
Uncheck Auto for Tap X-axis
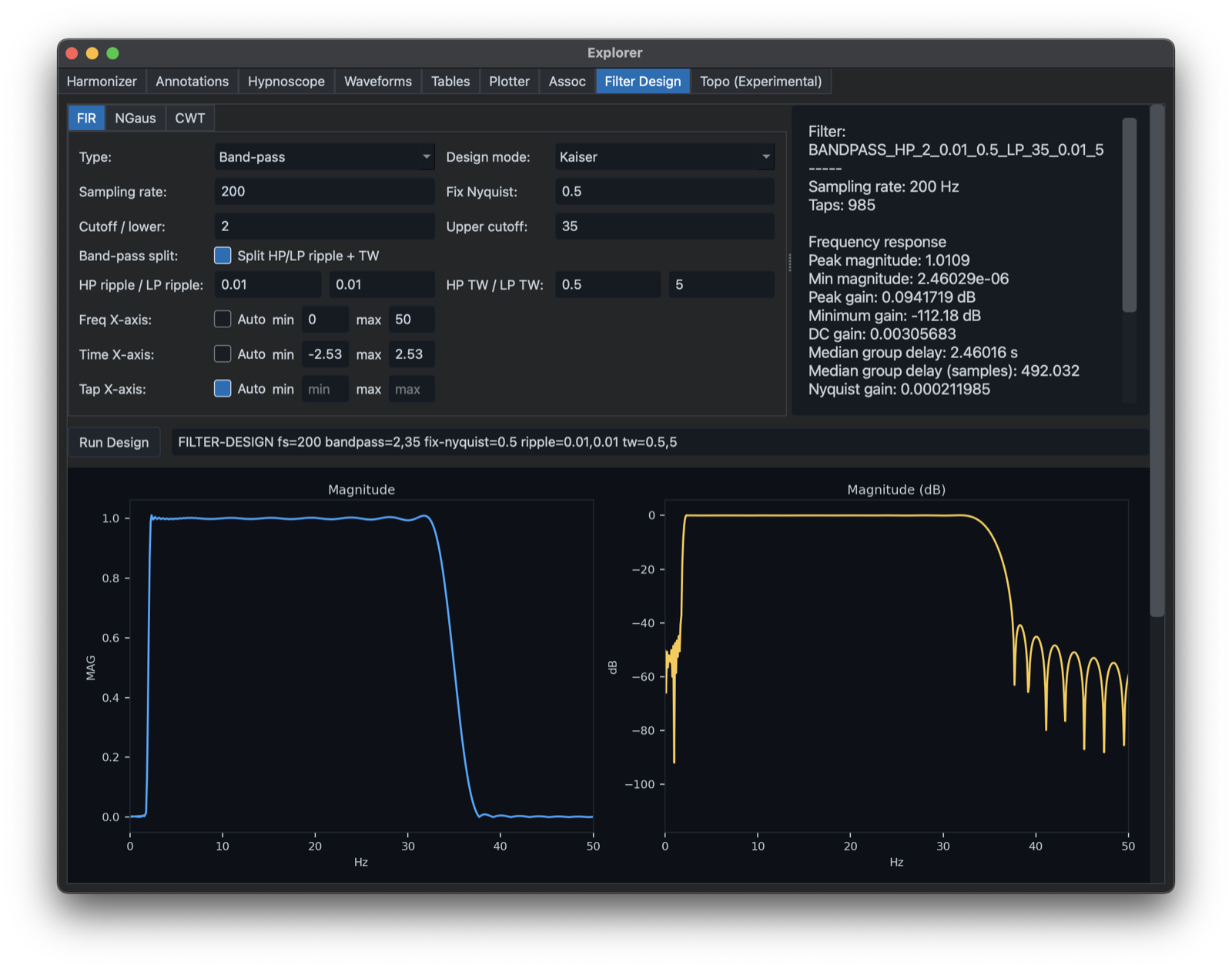[x=223, y=389]
